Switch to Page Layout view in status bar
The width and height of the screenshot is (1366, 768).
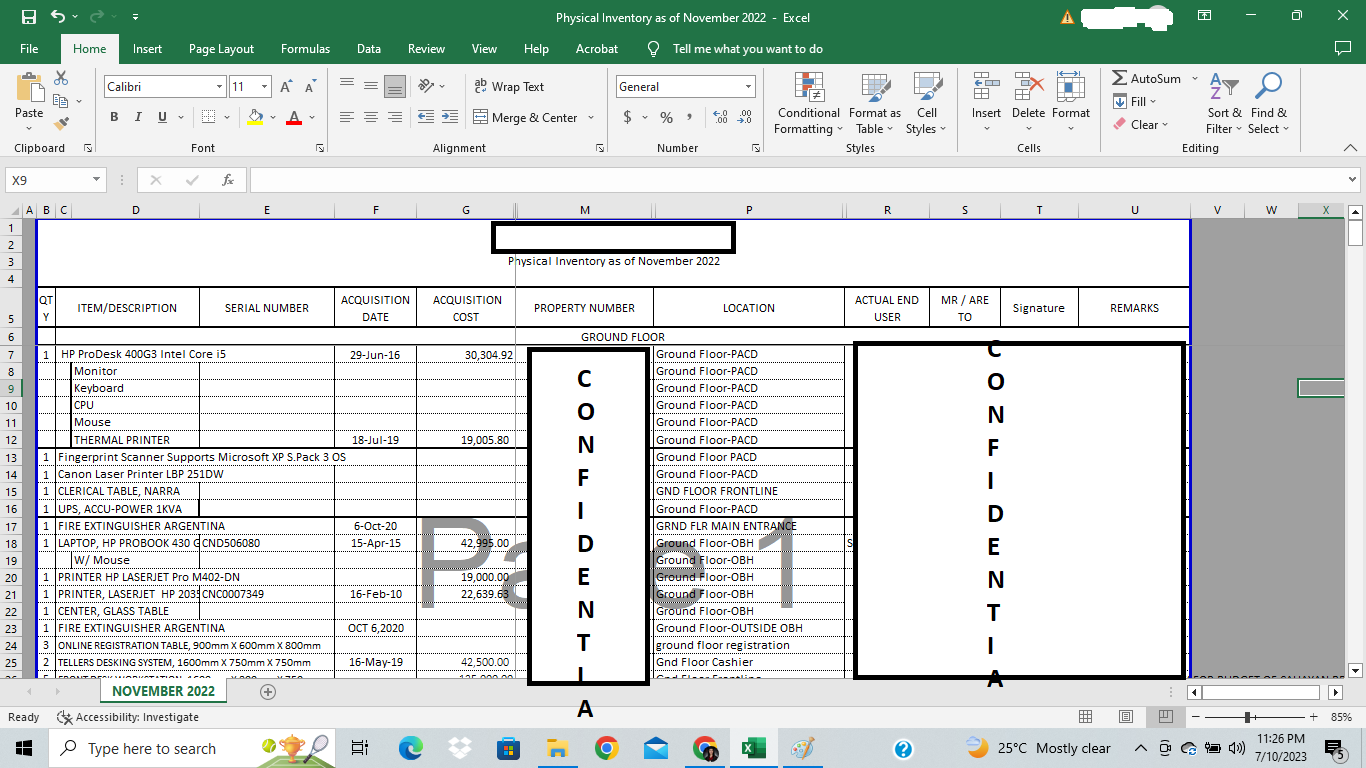click(1126, 717)
